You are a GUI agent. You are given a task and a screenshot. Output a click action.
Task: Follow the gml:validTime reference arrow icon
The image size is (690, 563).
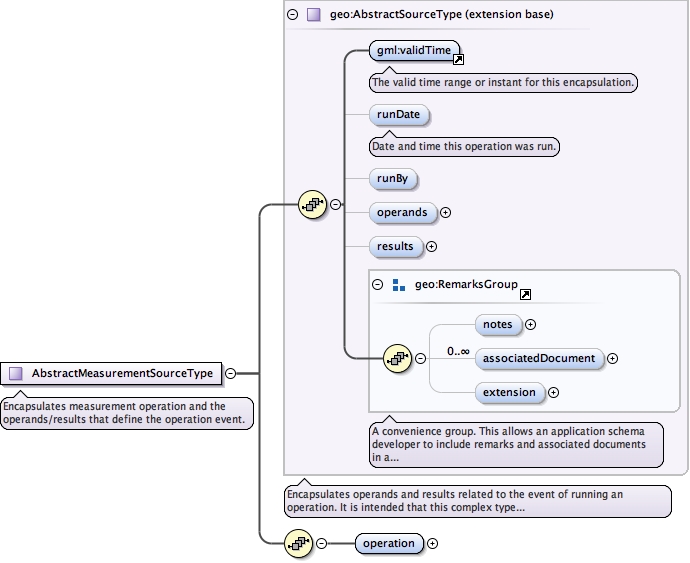(458, 60)
